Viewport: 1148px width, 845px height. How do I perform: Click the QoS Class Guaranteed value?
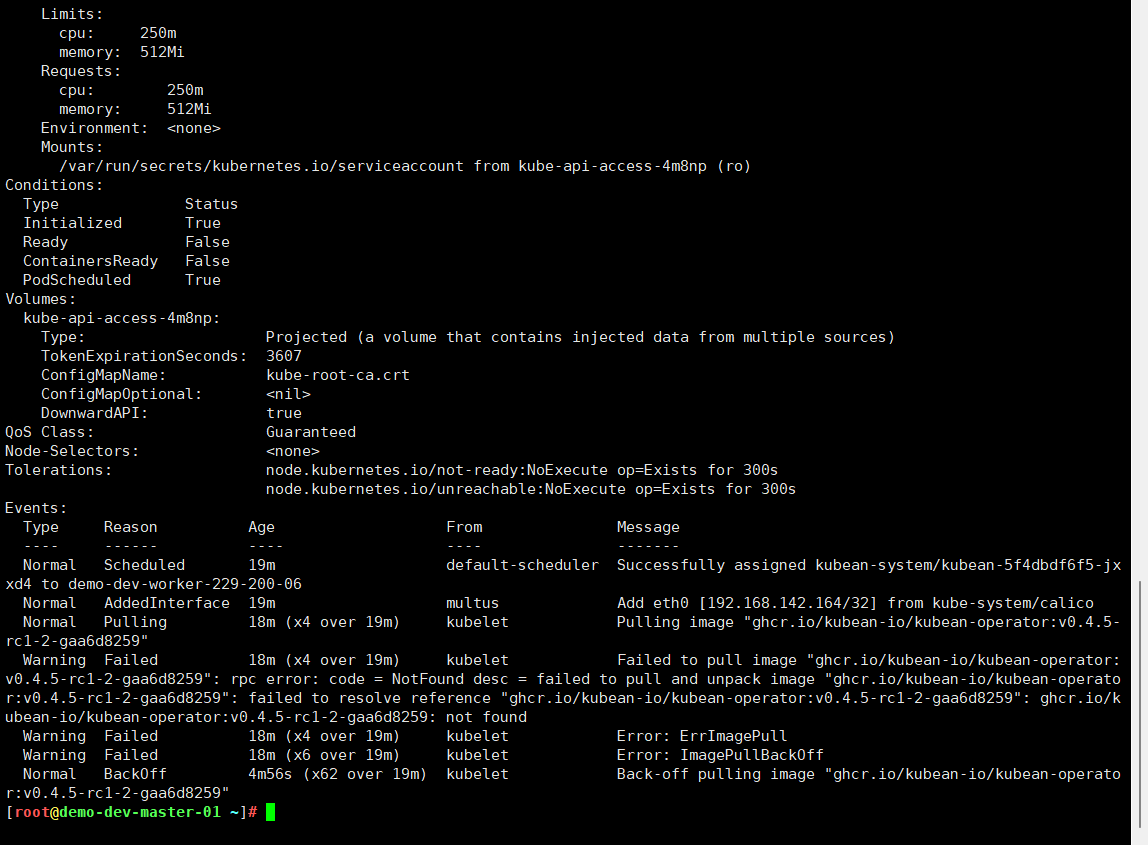coord(310,431)
